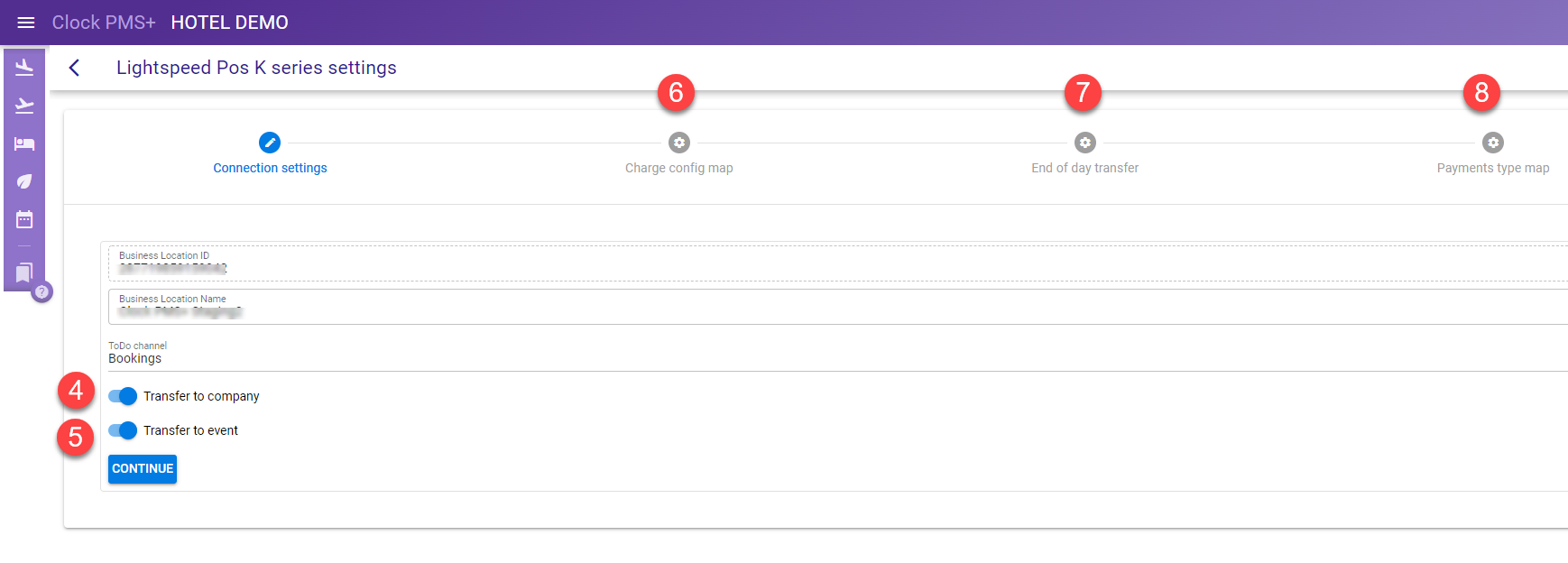Open the calendar sidebar icon

coord(24,219)
